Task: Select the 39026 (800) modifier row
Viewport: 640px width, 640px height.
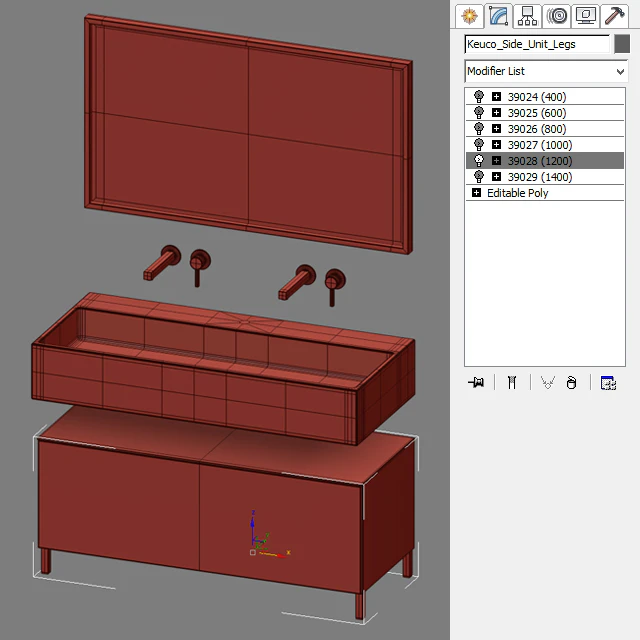Action: (545, 129)
